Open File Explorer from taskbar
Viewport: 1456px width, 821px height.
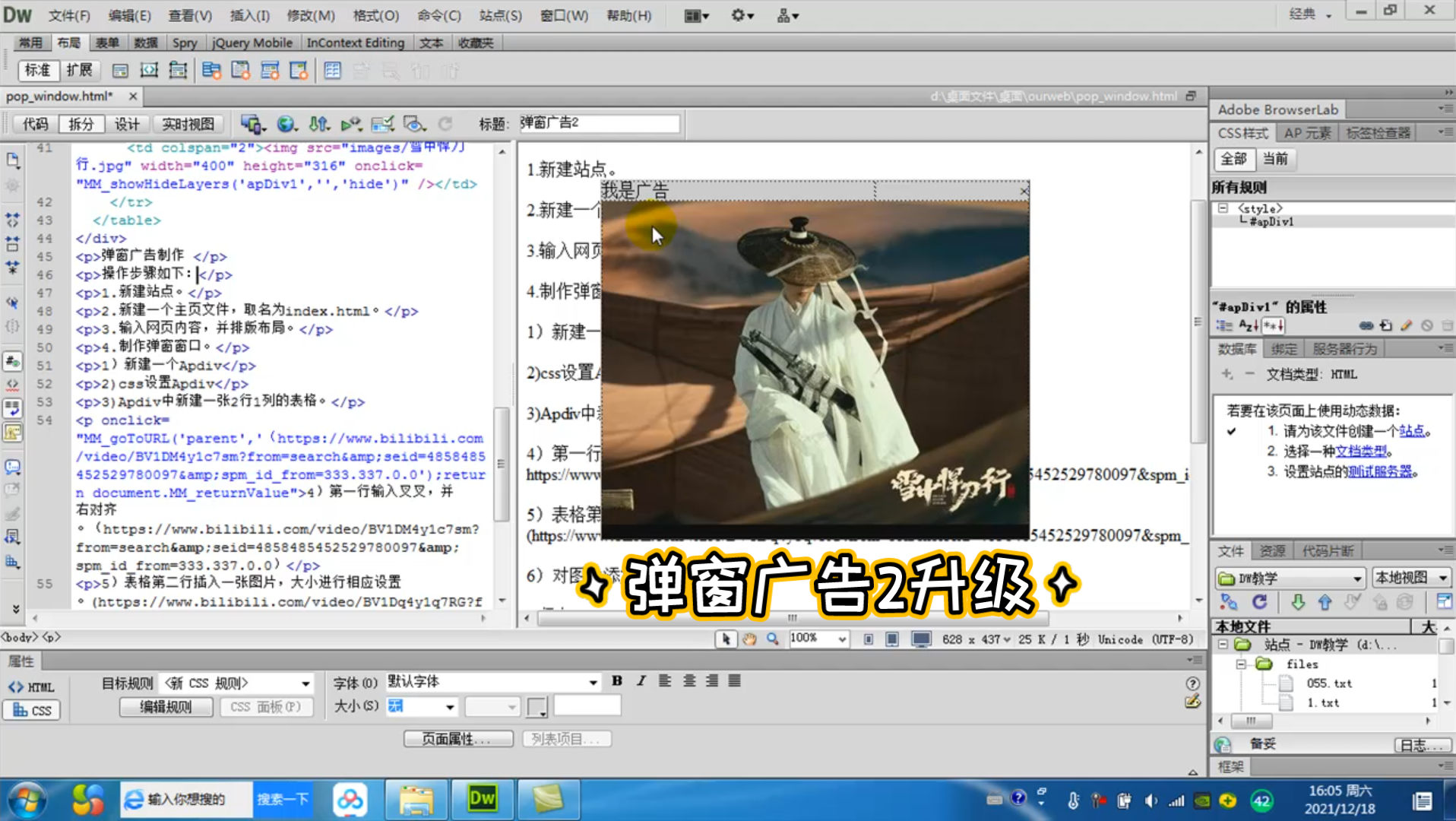tap(416, 799)
